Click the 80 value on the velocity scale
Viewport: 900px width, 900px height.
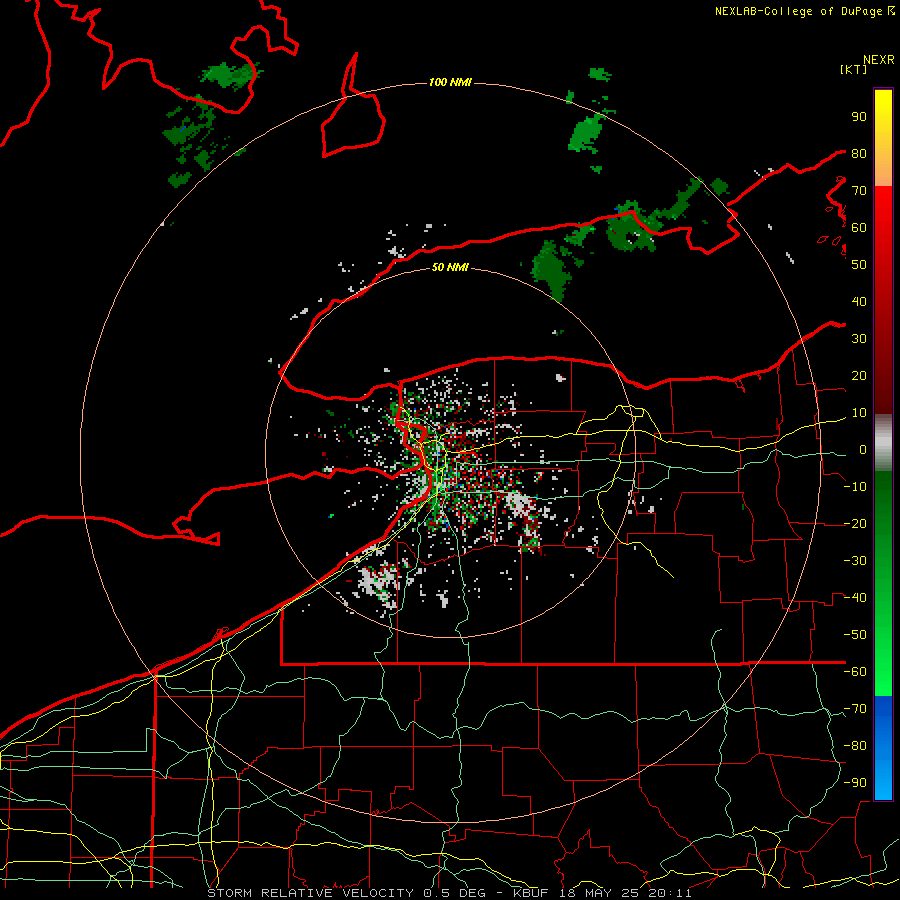(x=859, y=154)
